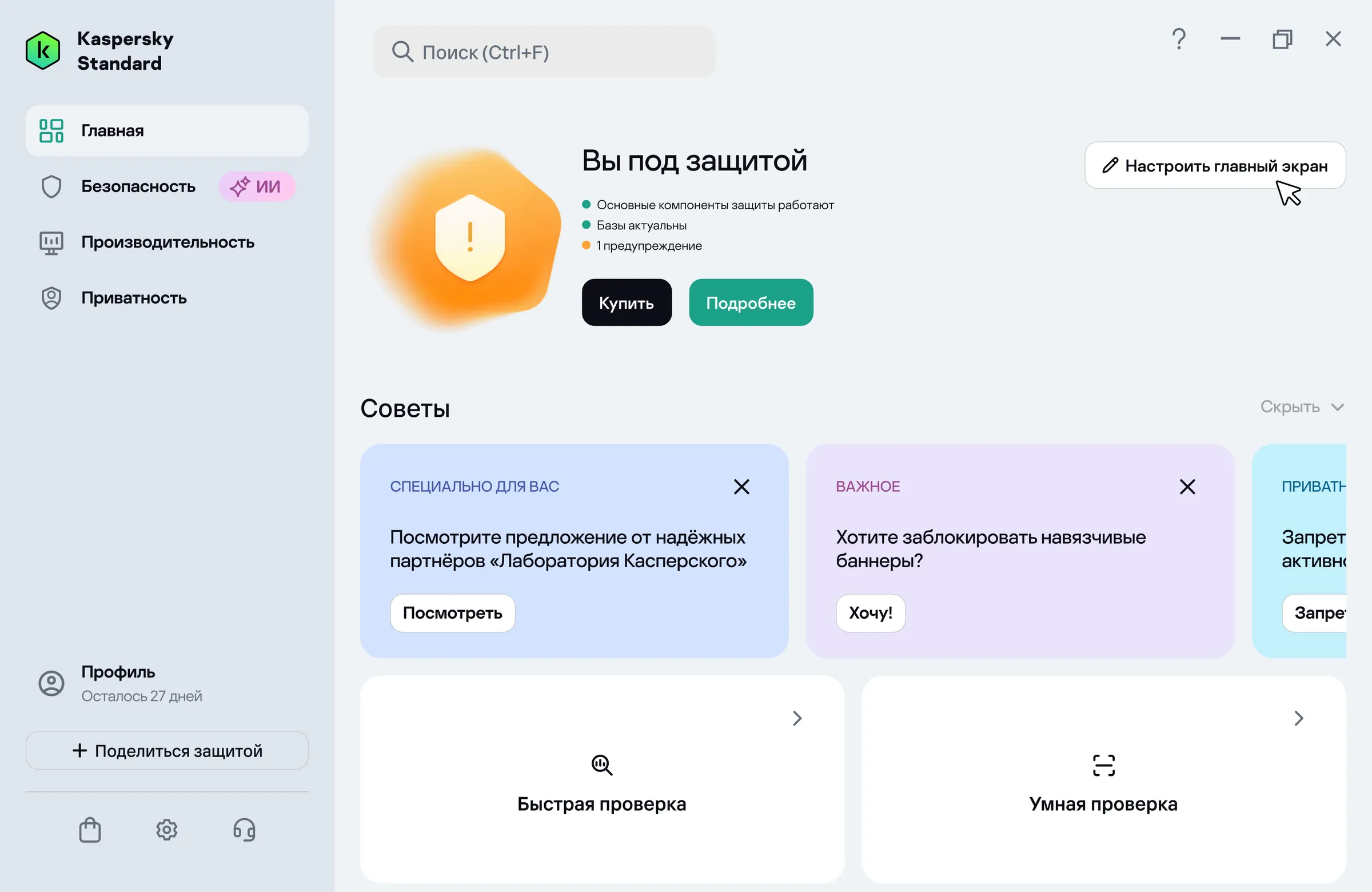Click the Быстрая проверка magnifier icon
This screenshot has width=1372, height=892.
[602, 765]
